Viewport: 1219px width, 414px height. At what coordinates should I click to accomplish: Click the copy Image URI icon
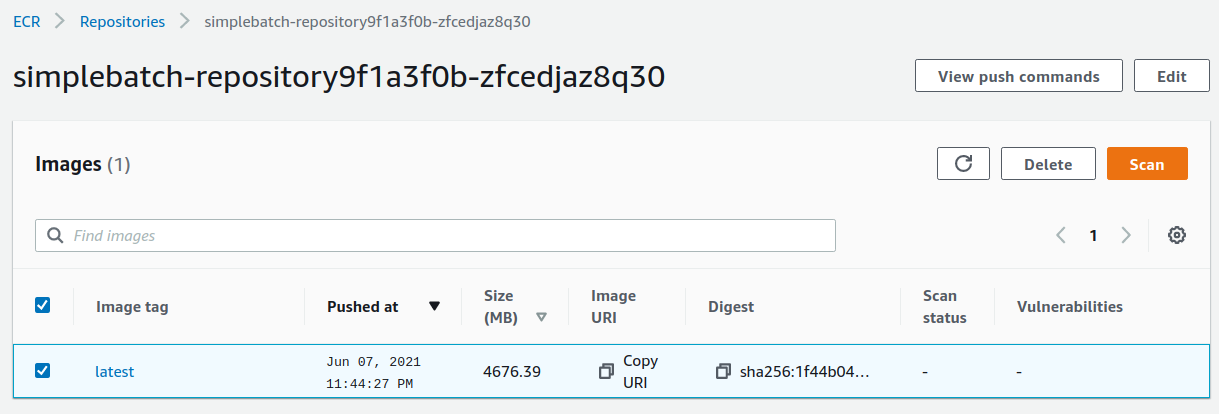tap(605, 371)
